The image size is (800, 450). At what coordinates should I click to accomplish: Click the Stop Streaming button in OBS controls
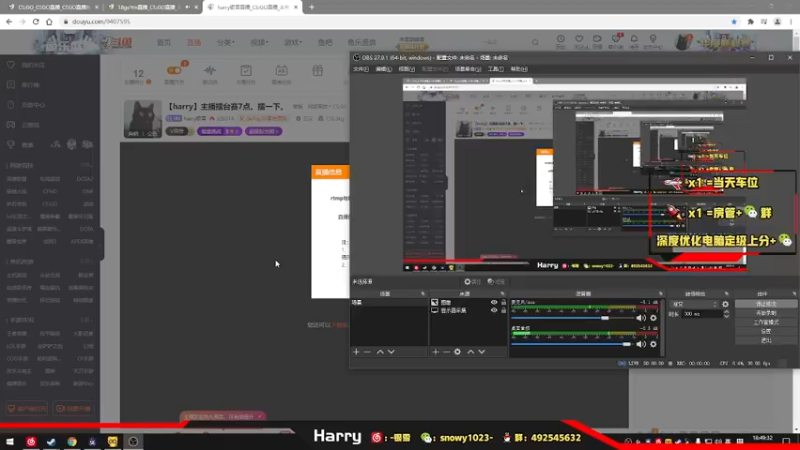pos(766,304)
